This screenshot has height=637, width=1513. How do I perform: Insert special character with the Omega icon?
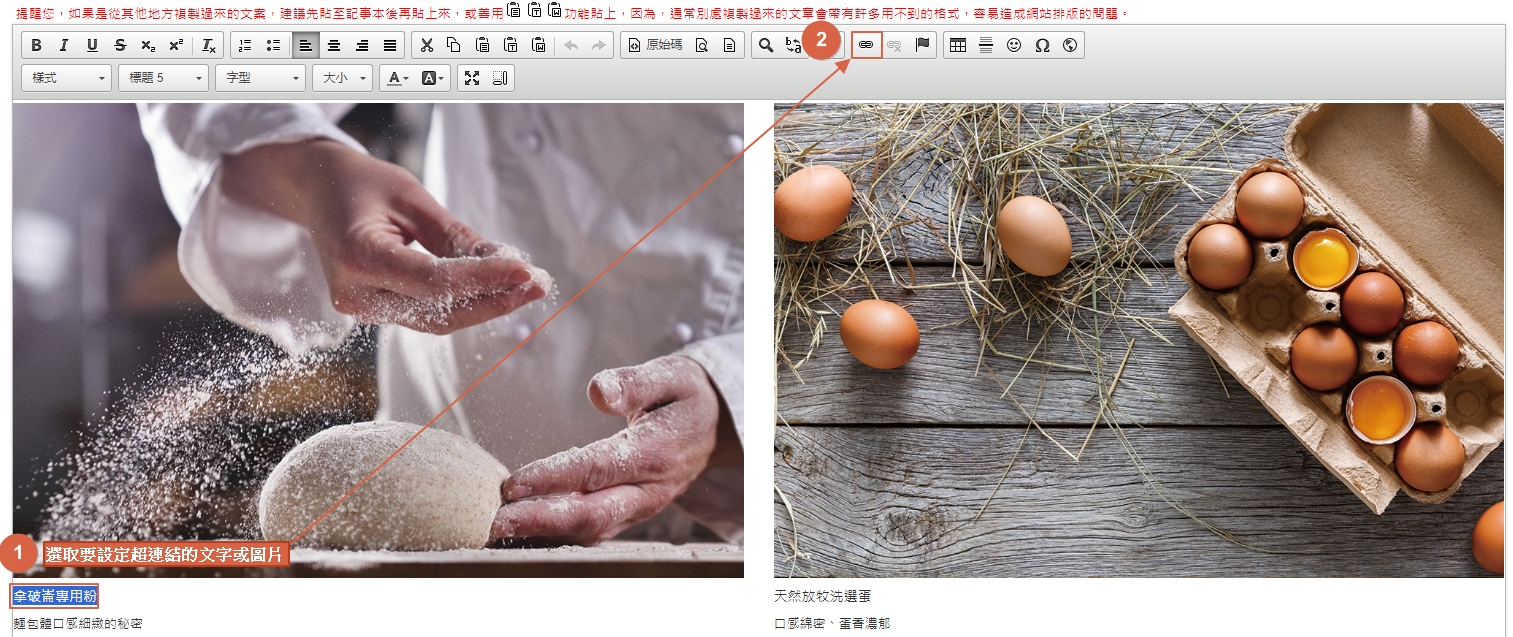click(1042, 45)
